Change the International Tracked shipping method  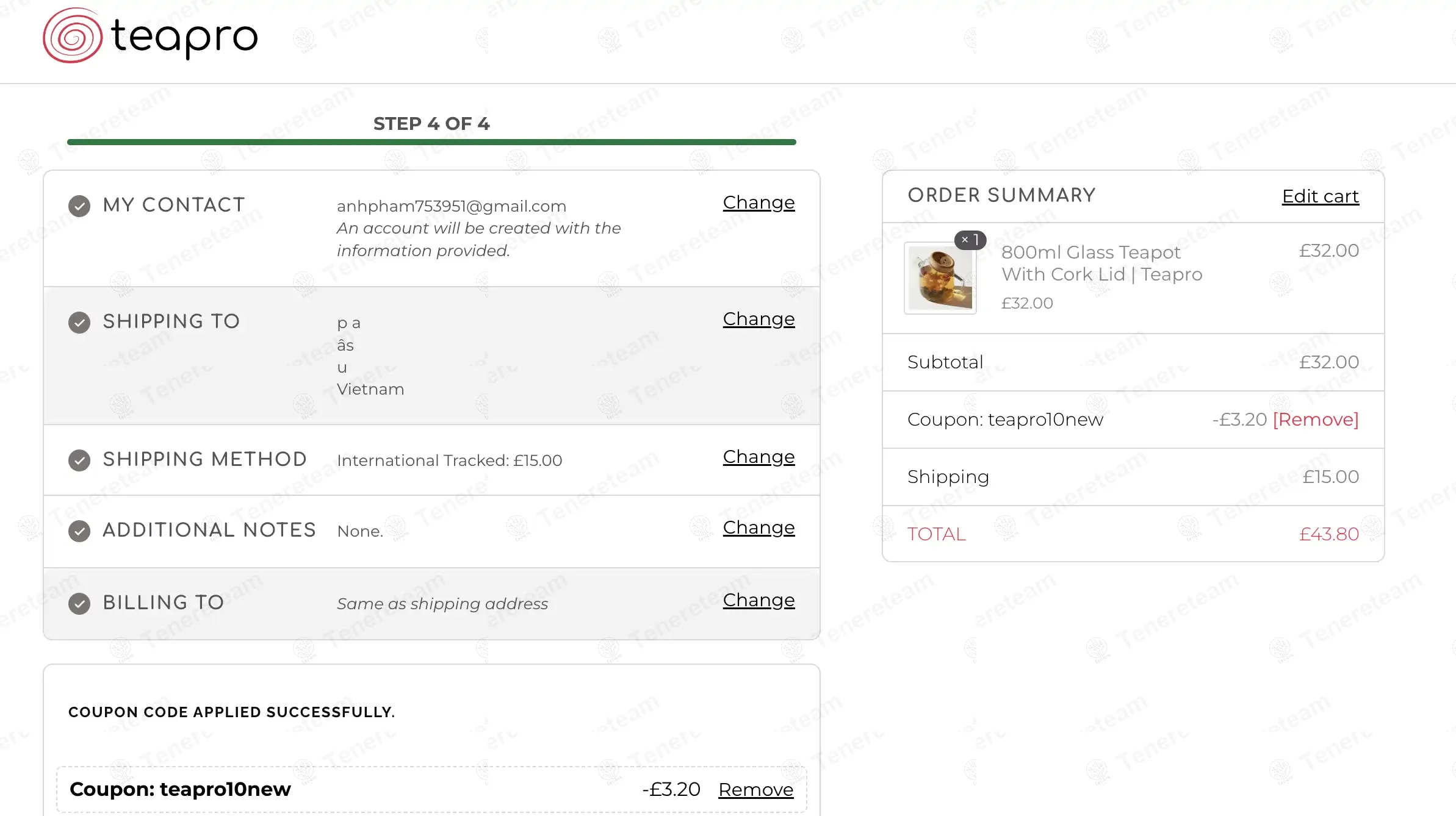pos(759,457)
